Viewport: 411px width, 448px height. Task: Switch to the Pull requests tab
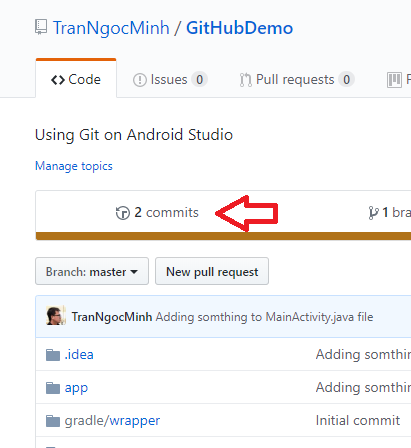click(297, 80)
